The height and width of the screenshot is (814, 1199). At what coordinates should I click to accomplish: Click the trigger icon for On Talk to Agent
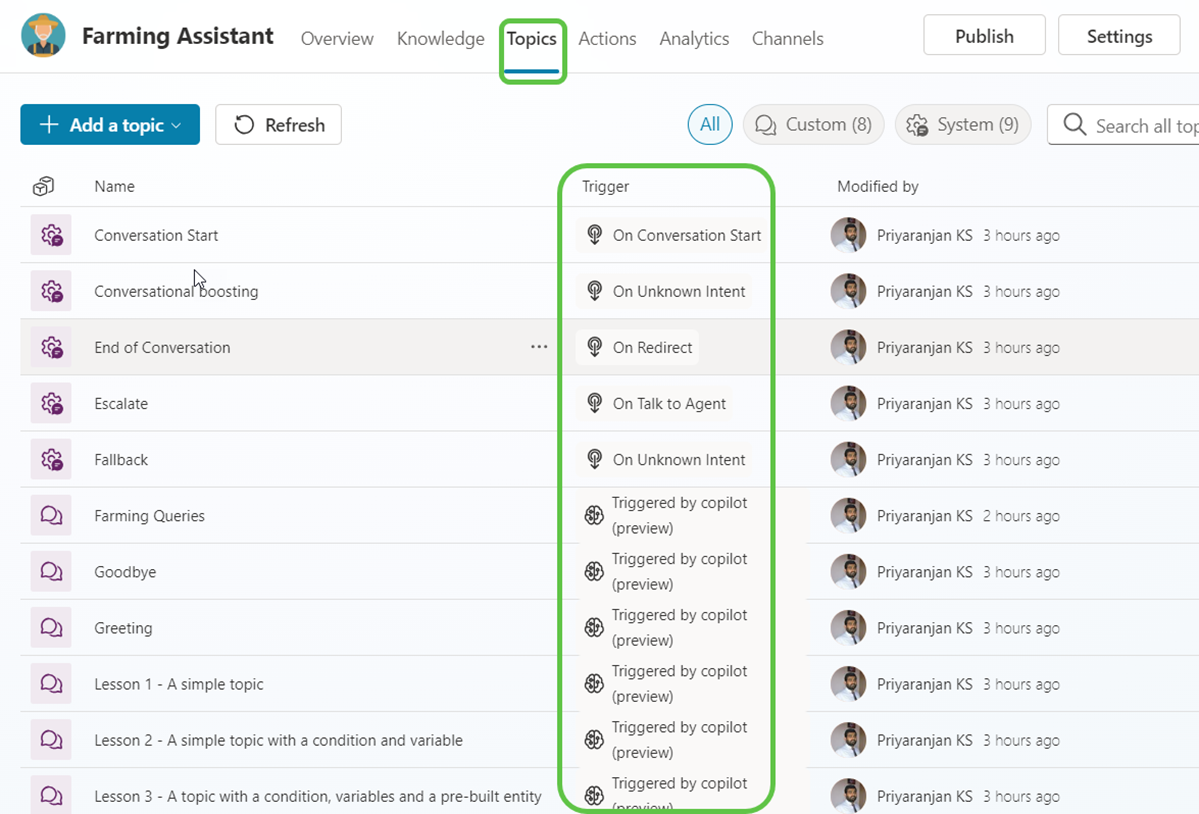coord(595,404)
